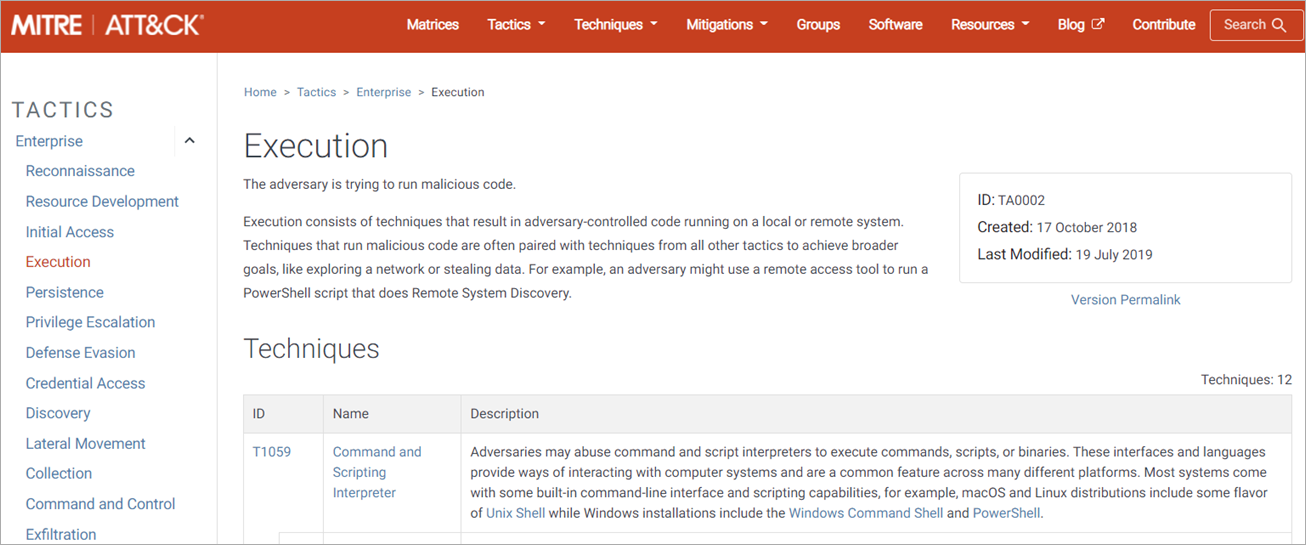The width and height of the screenshot is (1306, 545).
Task: Open the Blog external link
Action: point(1081,25)
